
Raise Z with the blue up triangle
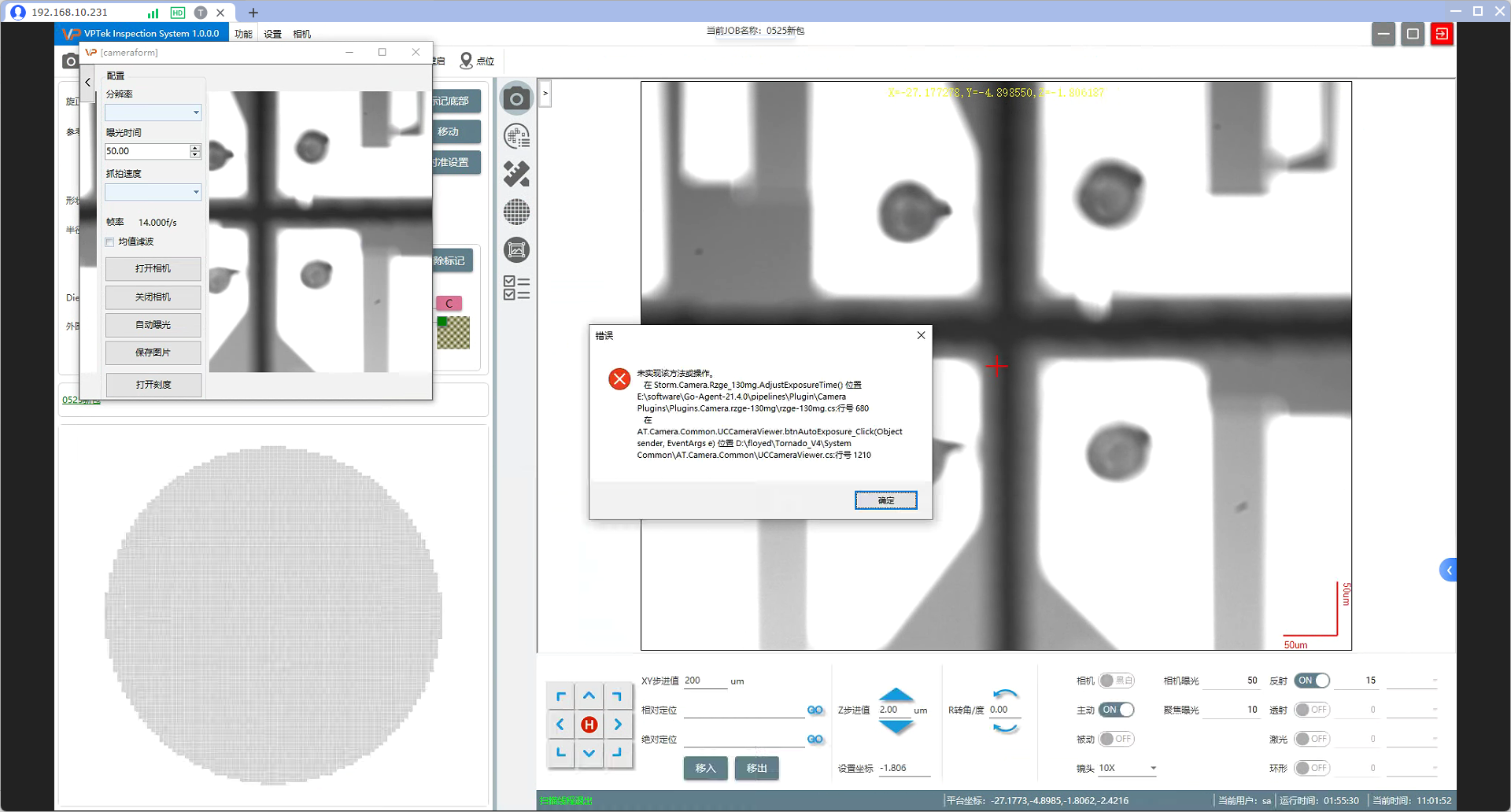[896, 695]
